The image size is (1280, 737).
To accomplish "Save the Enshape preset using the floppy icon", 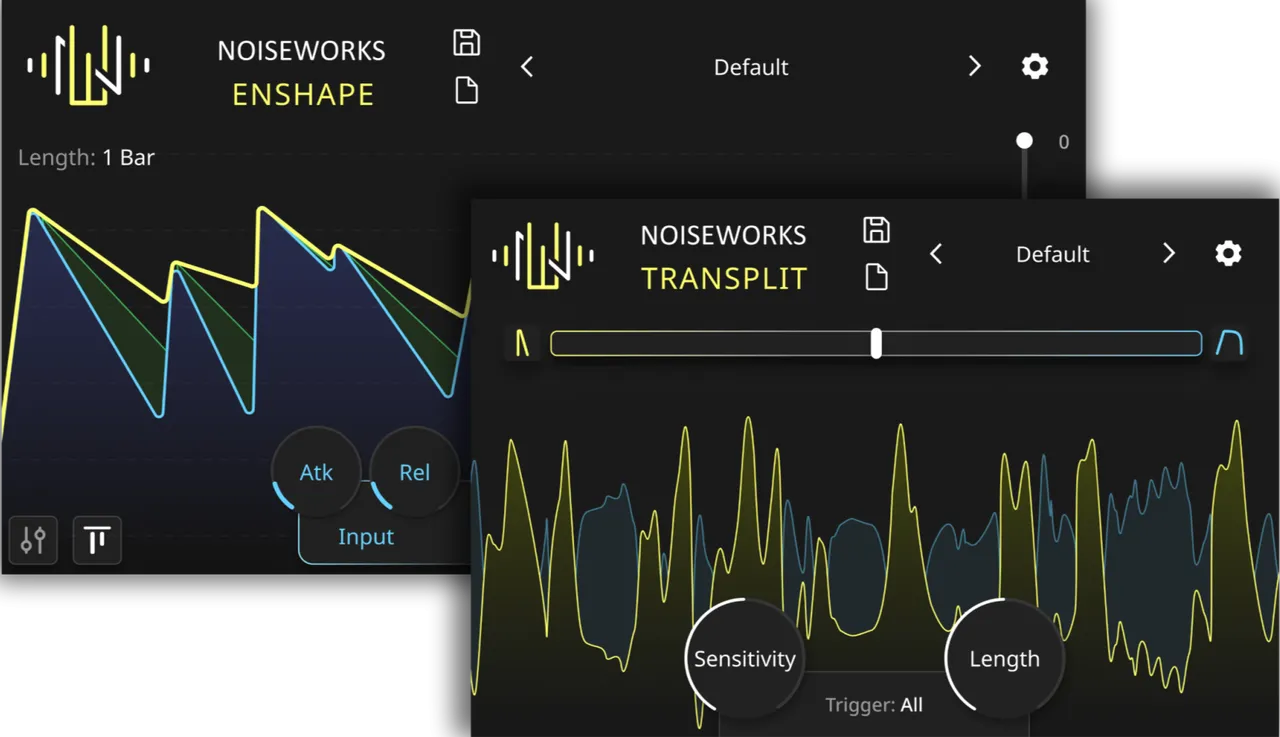I will click(x=466, y=43).
